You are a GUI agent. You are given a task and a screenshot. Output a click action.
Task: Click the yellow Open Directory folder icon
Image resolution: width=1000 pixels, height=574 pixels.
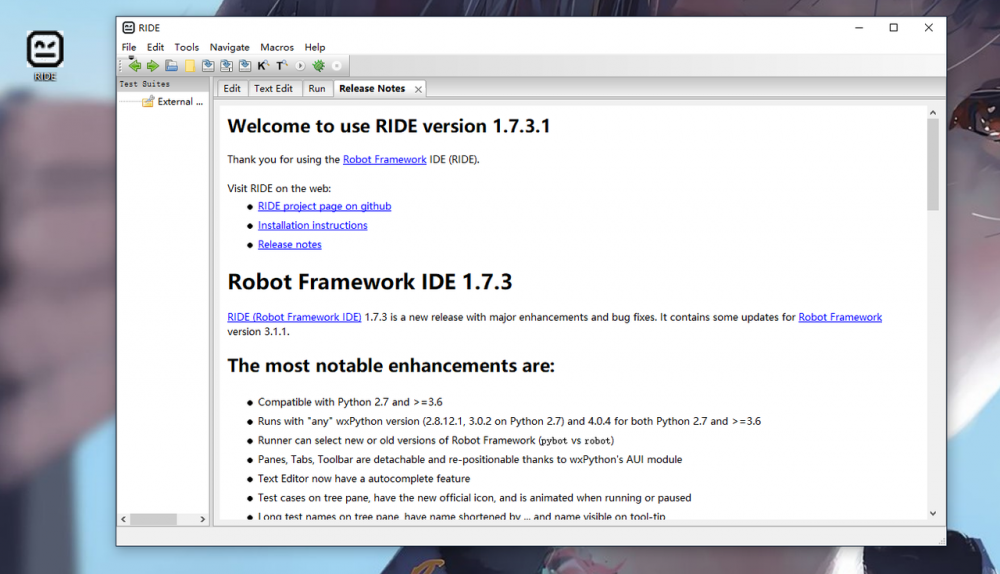pyautogui.click(x=190, y=66)
